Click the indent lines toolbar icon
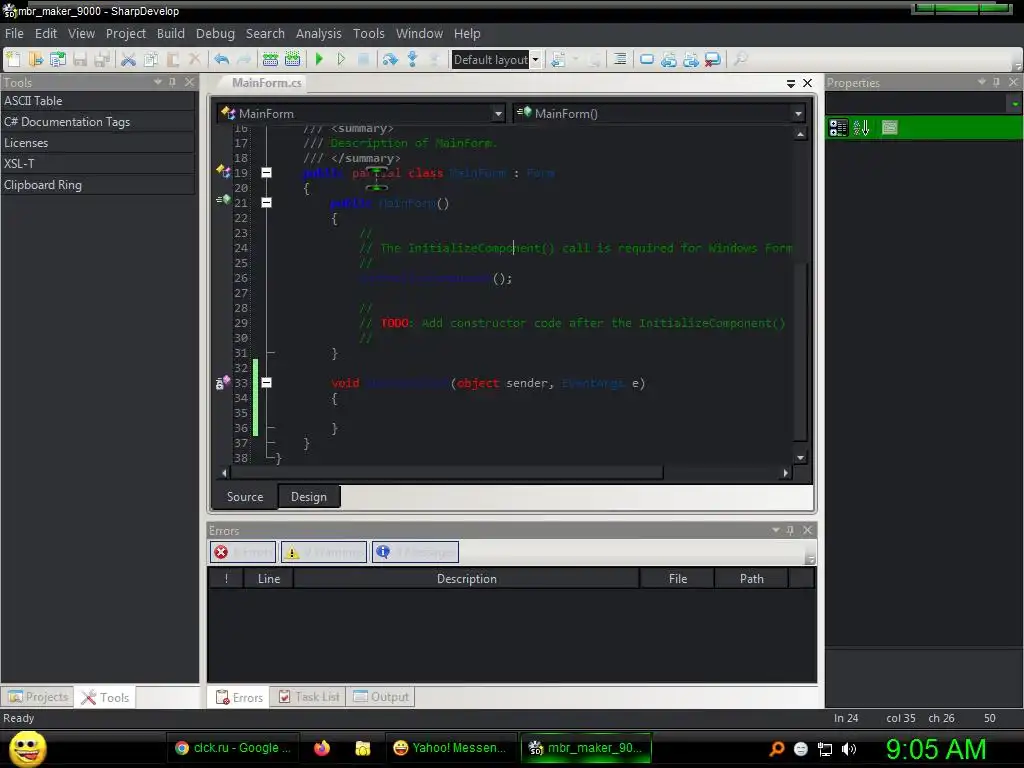Screen dimensions: 1024x768 point(620,59)
